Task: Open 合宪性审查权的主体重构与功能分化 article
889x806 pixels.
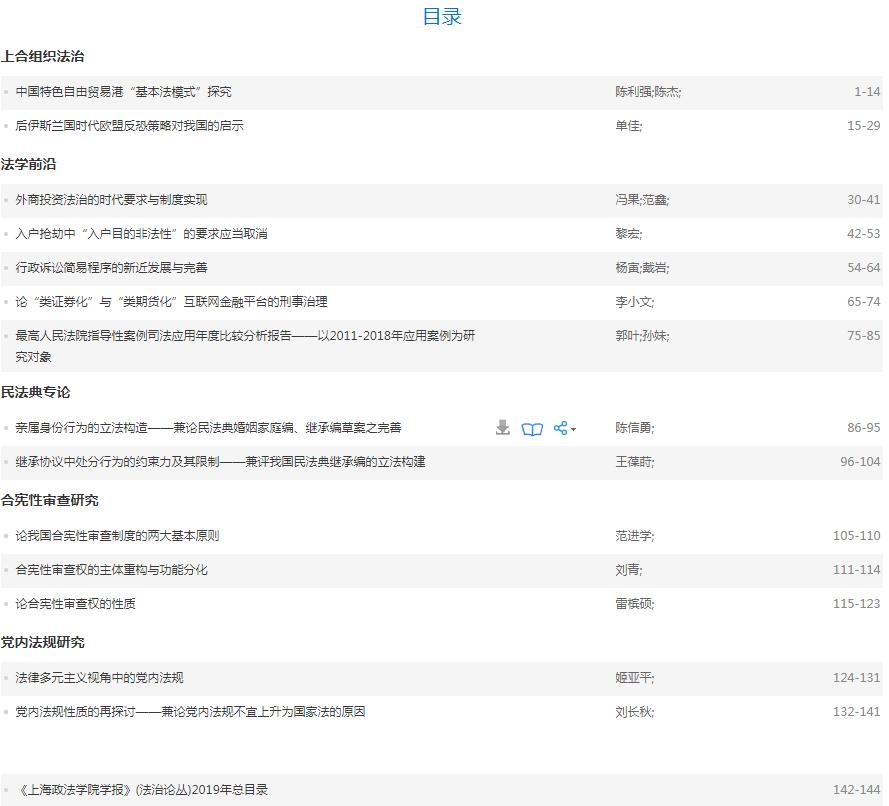Action: 111,570
